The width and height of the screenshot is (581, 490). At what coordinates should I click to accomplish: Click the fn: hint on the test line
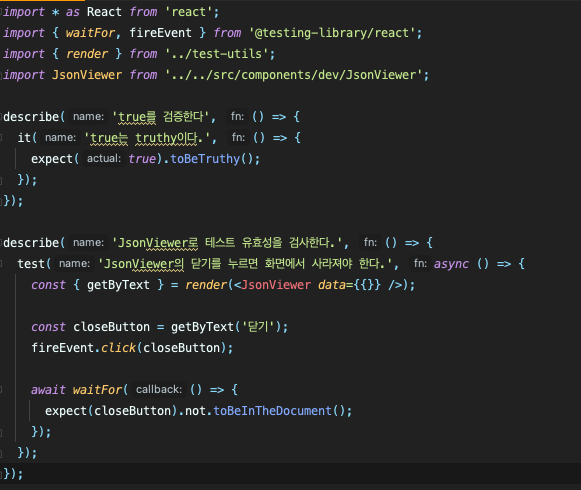click(x=420, y=264)
